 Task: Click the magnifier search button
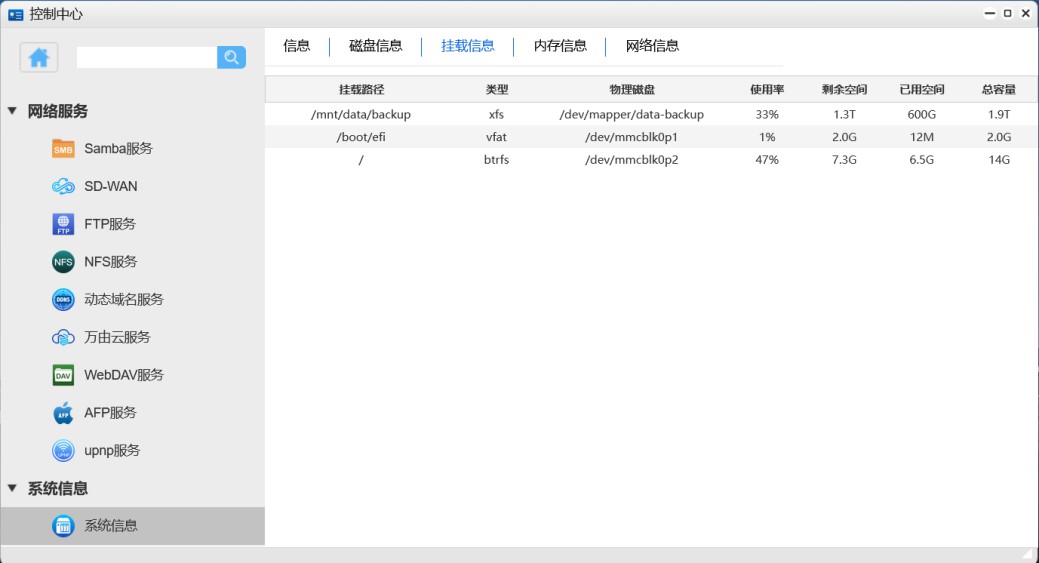[231, 58]
